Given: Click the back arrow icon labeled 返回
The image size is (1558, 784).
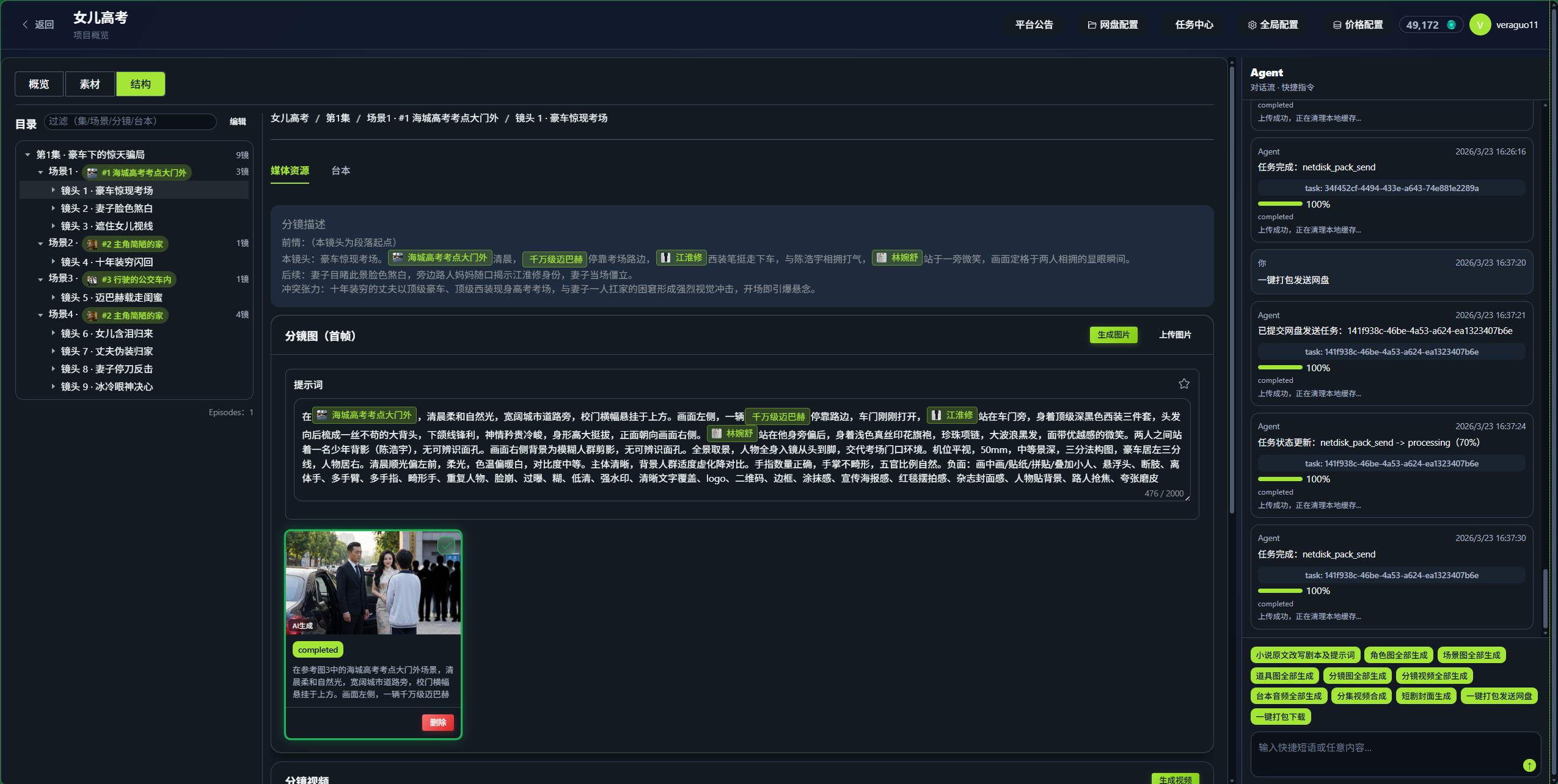Looking at the screenshot, I should [25, 24].
